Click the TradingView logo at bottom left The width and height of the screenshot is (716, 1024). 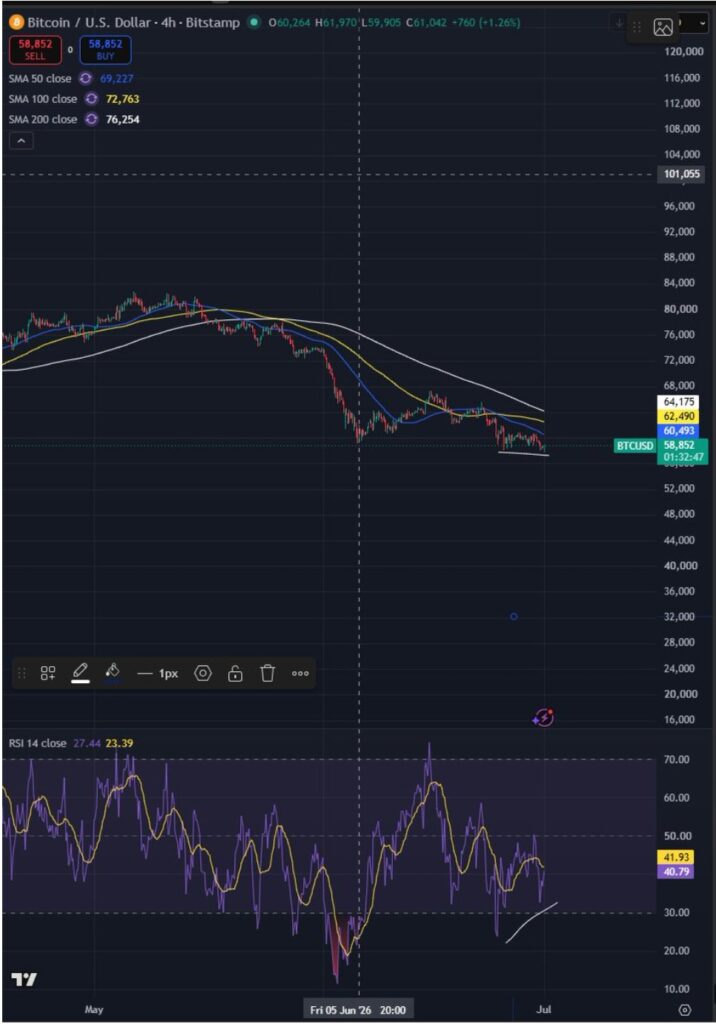click(24, 979)
